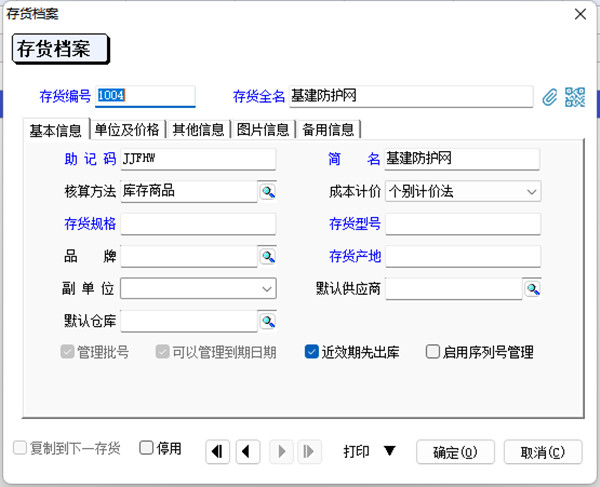The image size is (600, 487).
Task: Click the 默认仓库 input field
Action: pos(189,321)
